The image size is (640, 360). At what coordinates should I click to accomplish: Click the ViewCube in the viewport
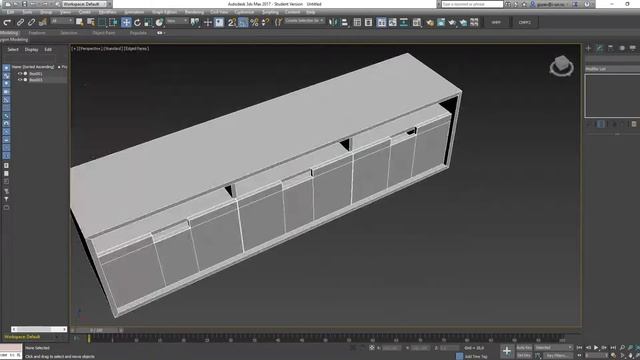pos(562,65)
